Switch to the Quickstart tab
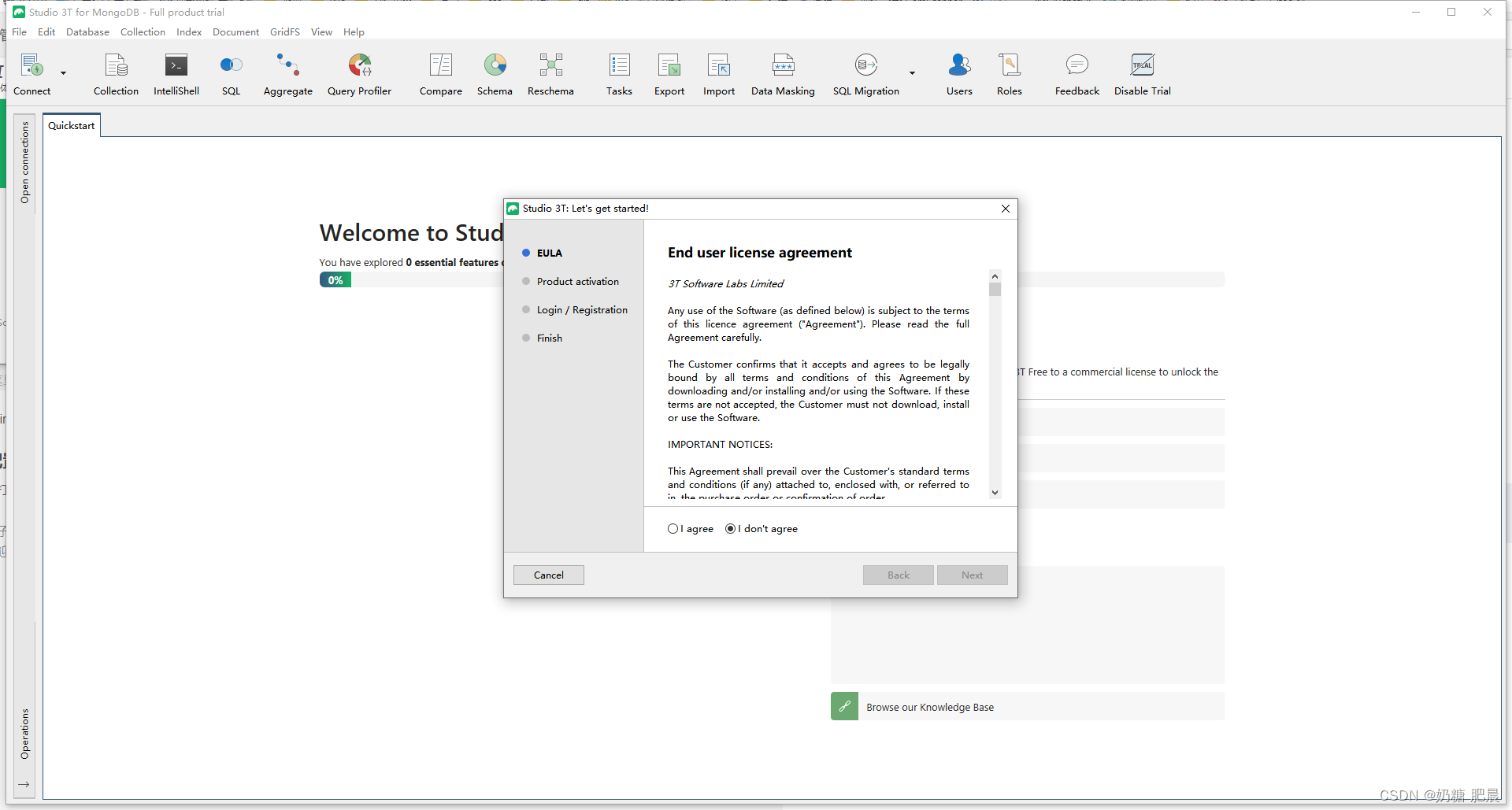Screen dimensions: 1512x810 [x=71, y=124]
